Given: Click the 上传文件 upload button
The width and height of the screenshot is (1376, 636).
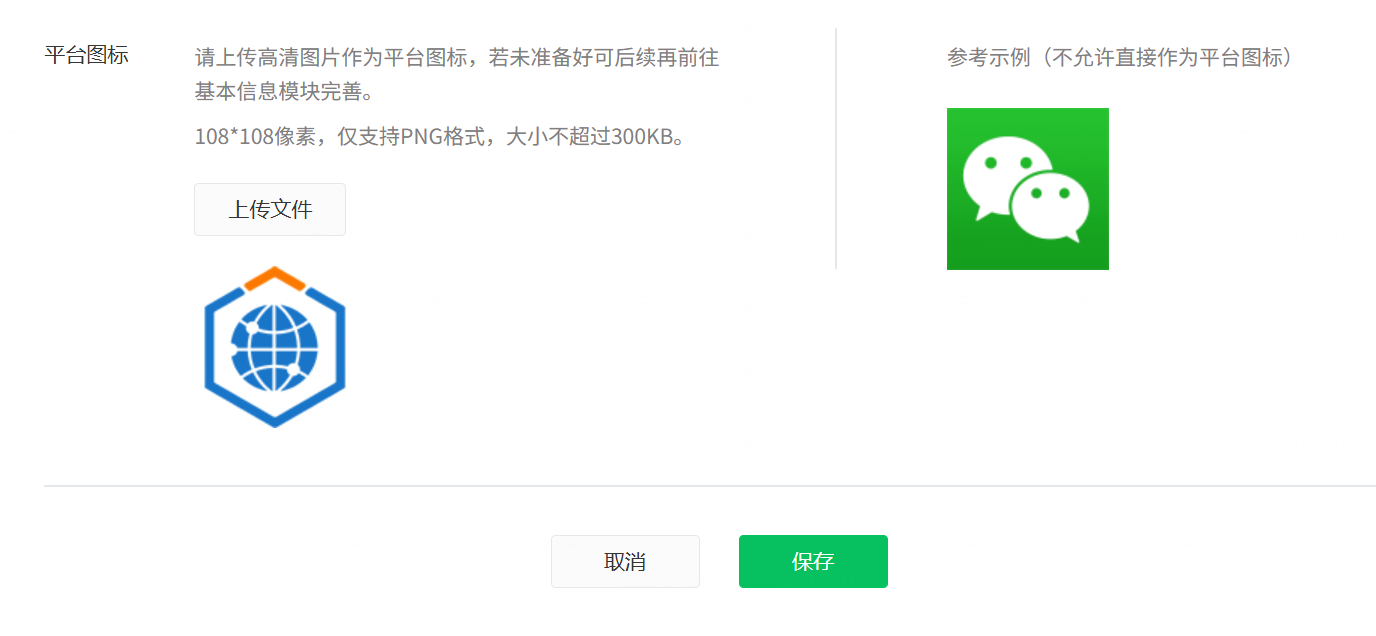Looking at the screenshot, I should coord(270,209).
